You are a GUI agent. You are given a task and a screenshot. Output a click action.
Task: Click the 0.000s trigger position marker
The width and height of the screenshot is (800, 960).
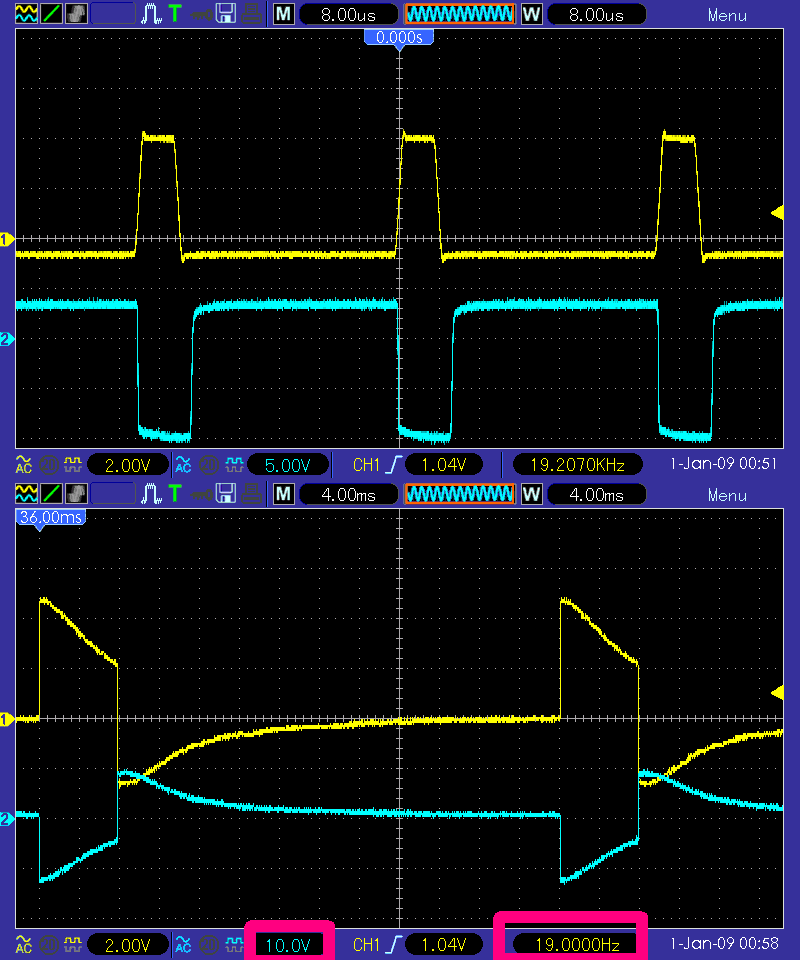point(399,39)
